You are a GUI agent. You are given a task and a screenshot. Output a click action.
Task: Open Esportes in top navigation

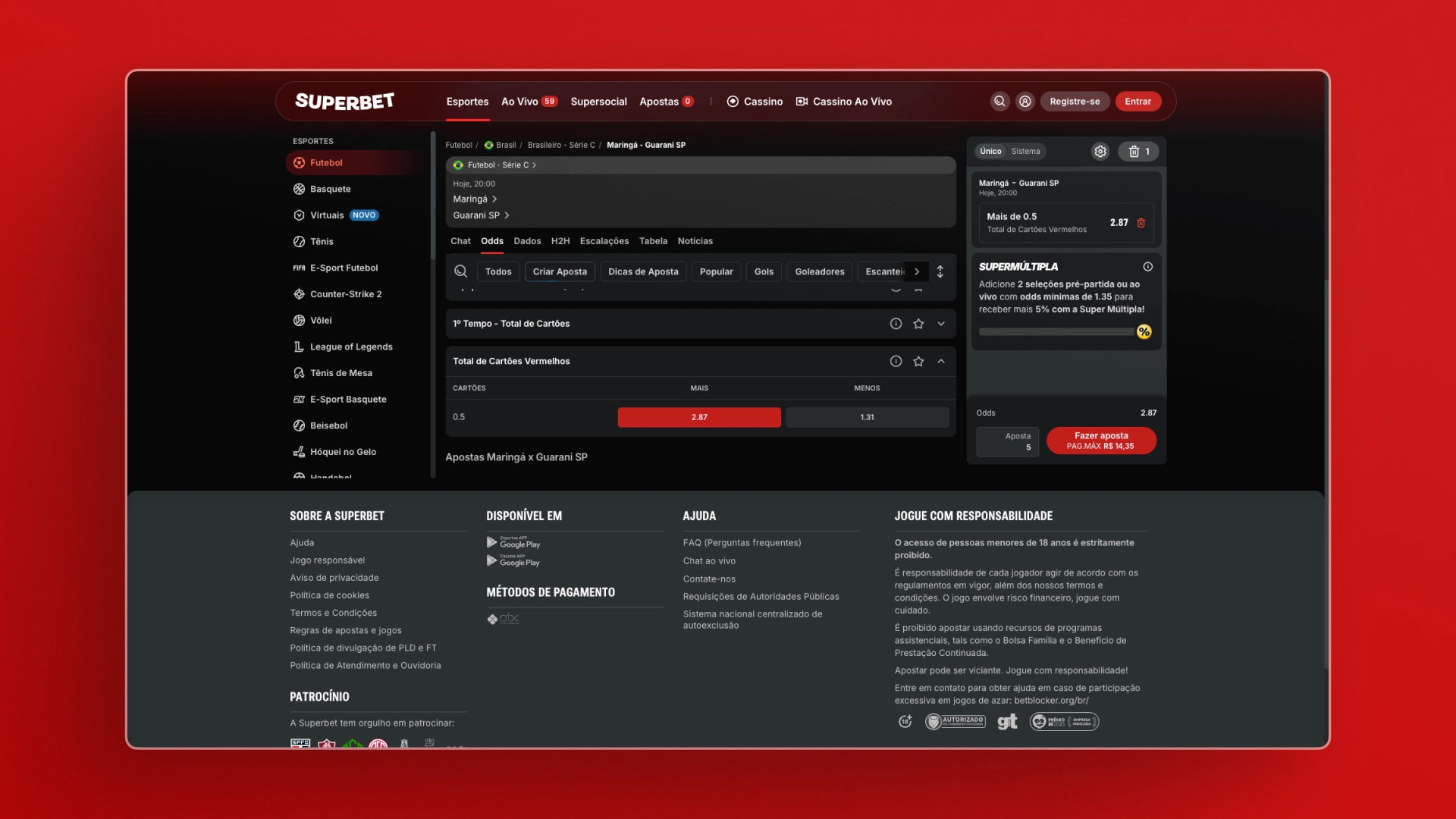click(x=467, y=102)
